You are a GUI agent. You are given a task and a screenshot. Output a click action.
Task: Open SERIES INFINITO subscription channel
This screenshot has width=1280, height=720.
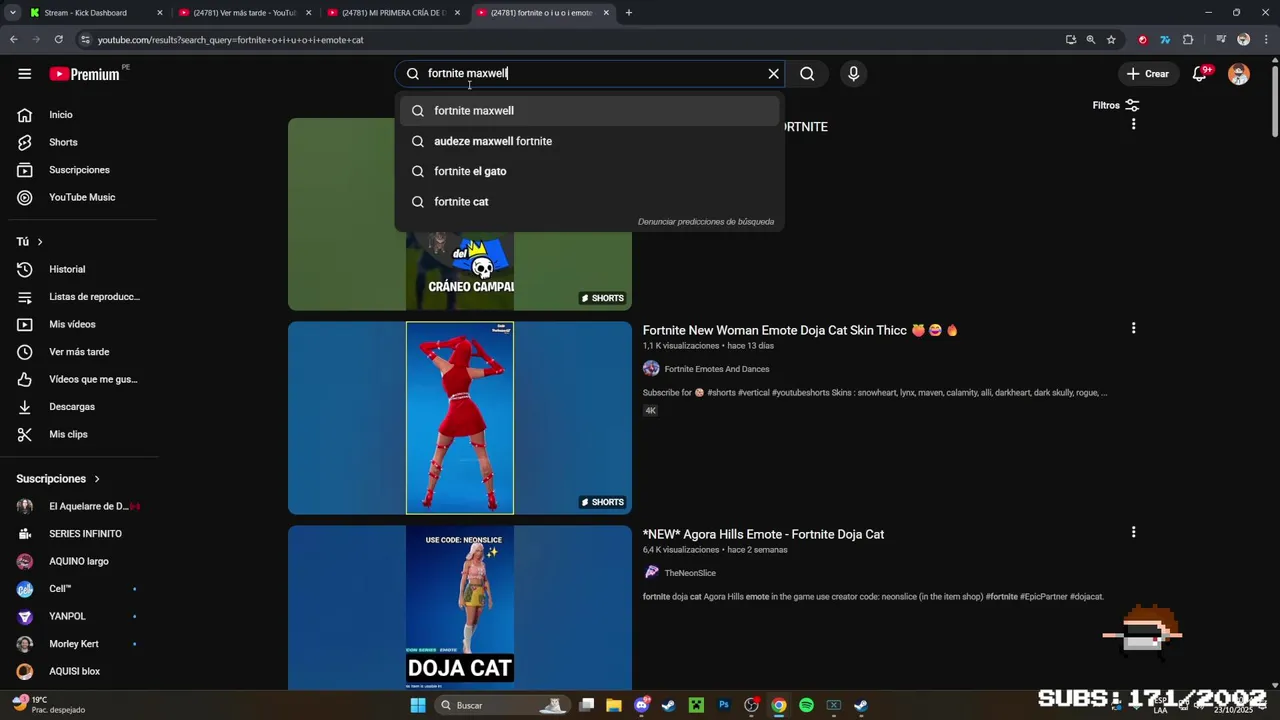(x=80, y=534)
